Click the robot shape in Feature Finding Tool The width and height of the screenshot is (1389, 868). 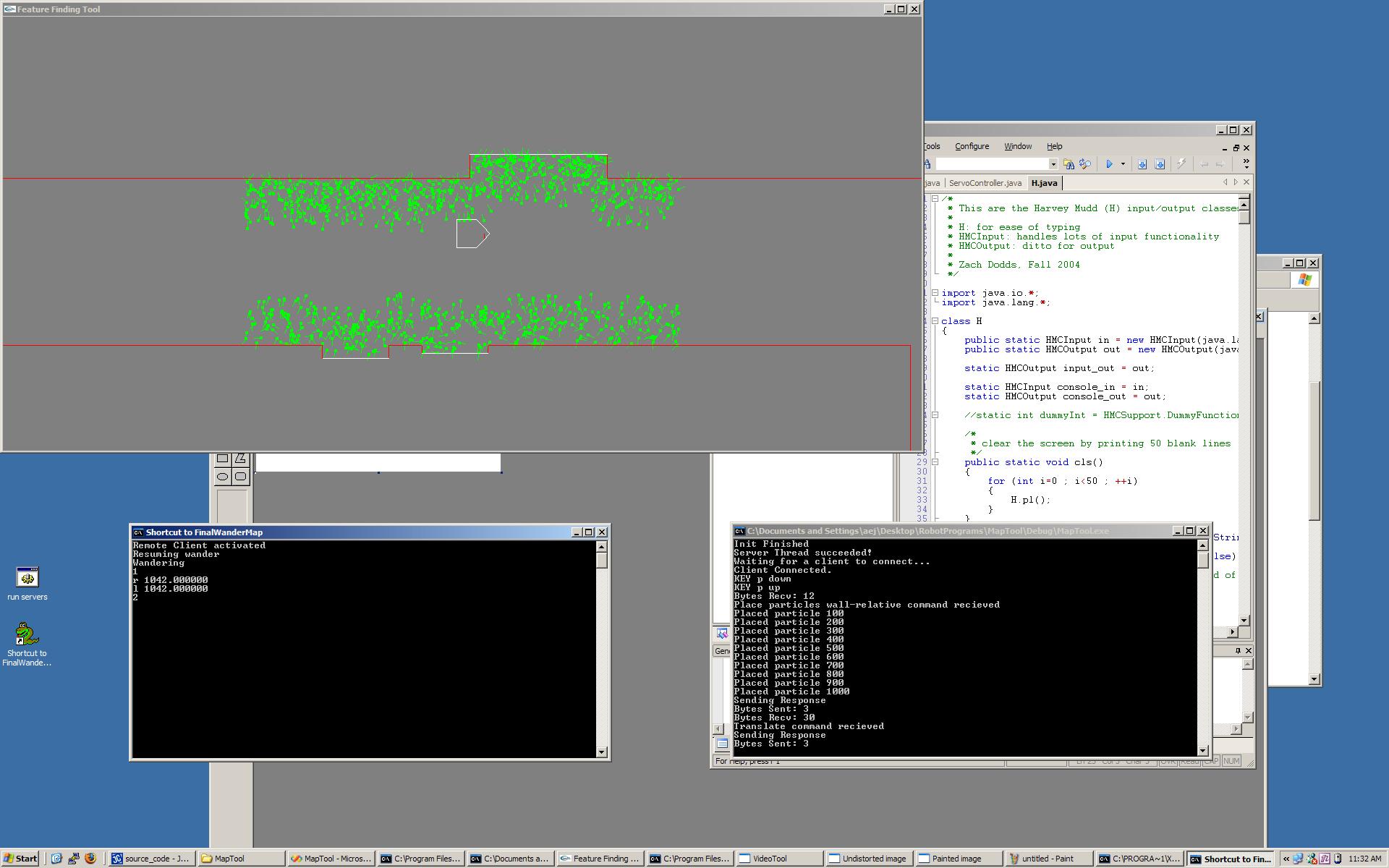pos(472,234)
